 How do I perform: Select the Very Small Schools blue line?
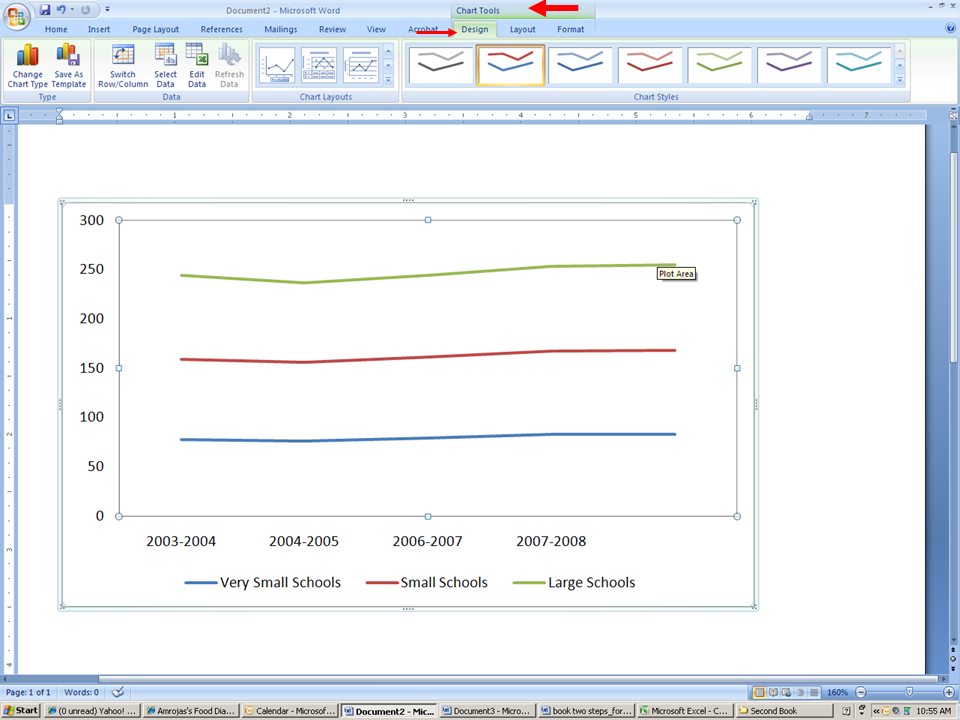click(x=428, y=438)
